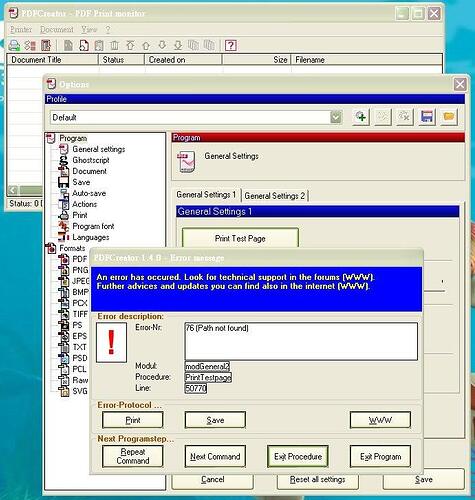Image resolution: width=475 pixels, height=500 pixels.
Task: Click the Exit Procedure button
Action: pos(298,456)
